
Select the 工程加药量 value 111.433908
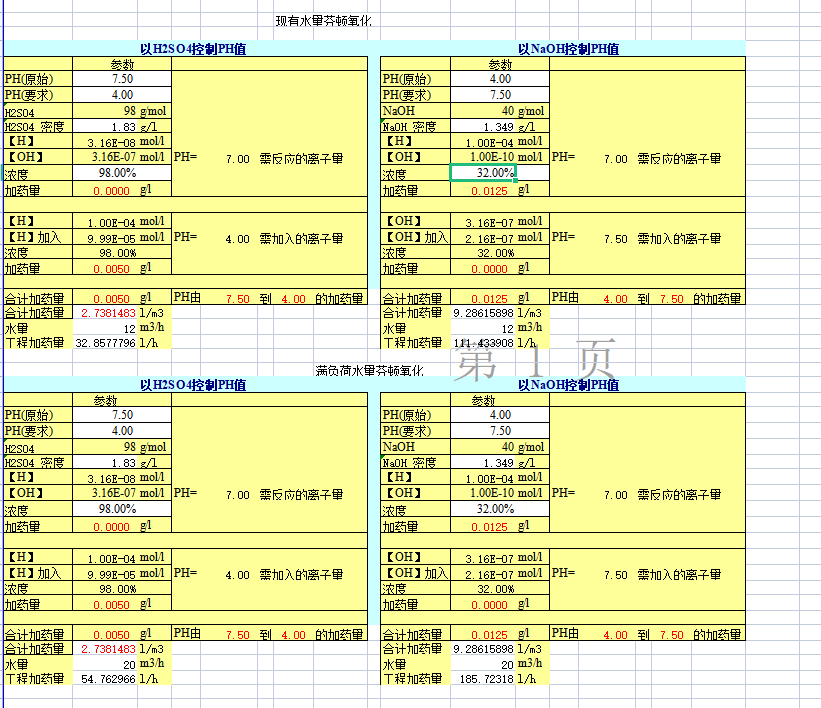click(x=483, y=343)
